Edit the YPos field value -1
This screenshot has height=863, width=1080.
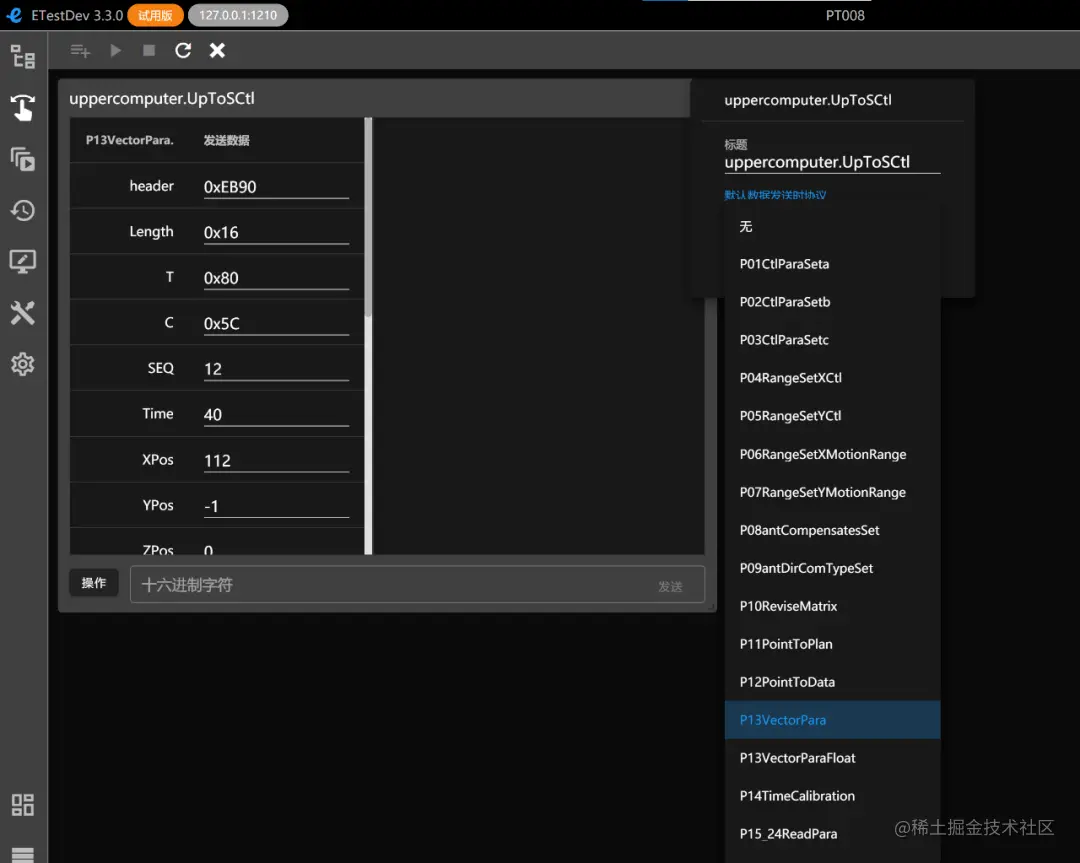[x=276, y=506]
